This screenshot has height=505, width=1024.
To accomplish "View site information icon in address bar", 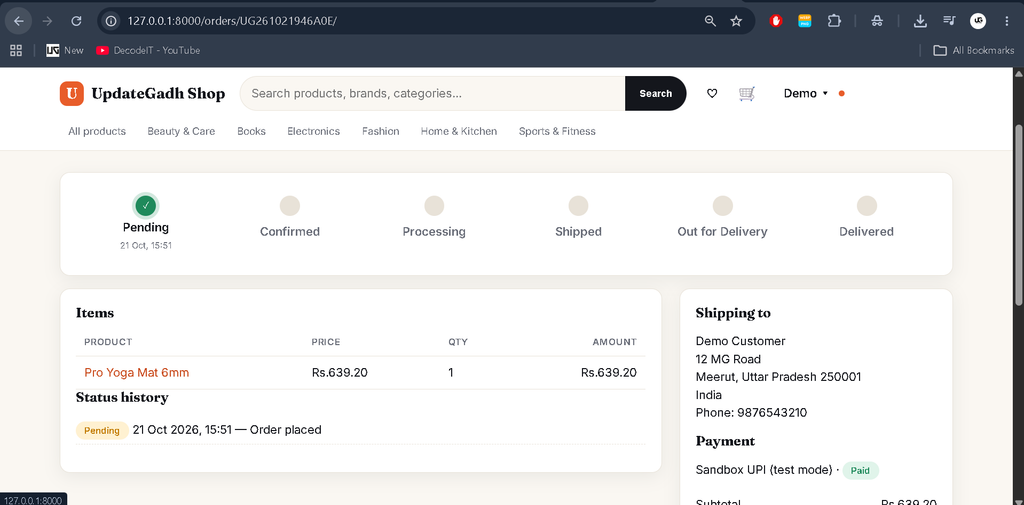I will 112,21.
